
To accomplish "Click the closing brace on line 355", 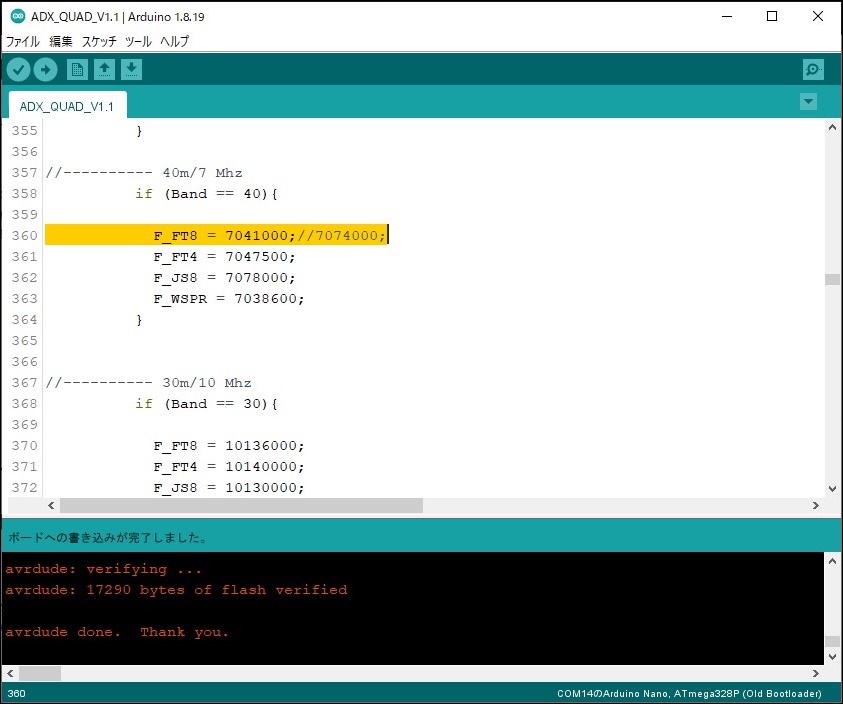I will (139, 131).
